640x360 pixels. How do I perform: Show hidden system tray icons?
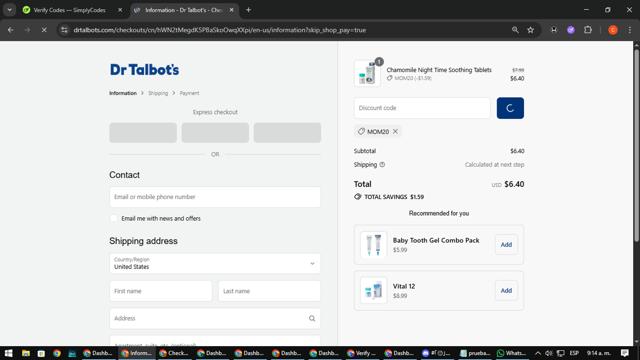538,353
